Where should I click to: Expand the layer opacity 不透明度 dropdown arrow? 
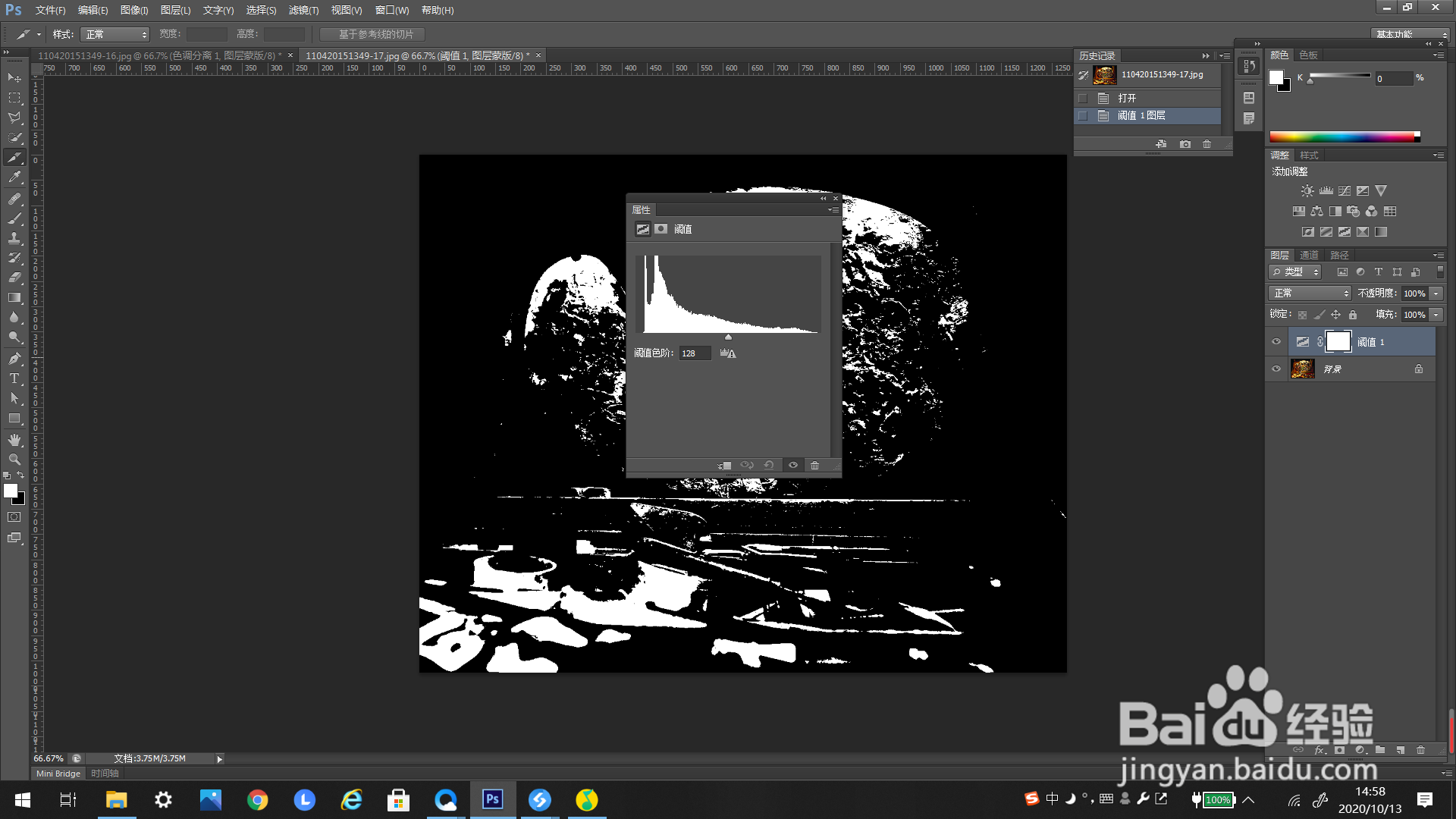pyautogui.click(x=1436, y=293)
